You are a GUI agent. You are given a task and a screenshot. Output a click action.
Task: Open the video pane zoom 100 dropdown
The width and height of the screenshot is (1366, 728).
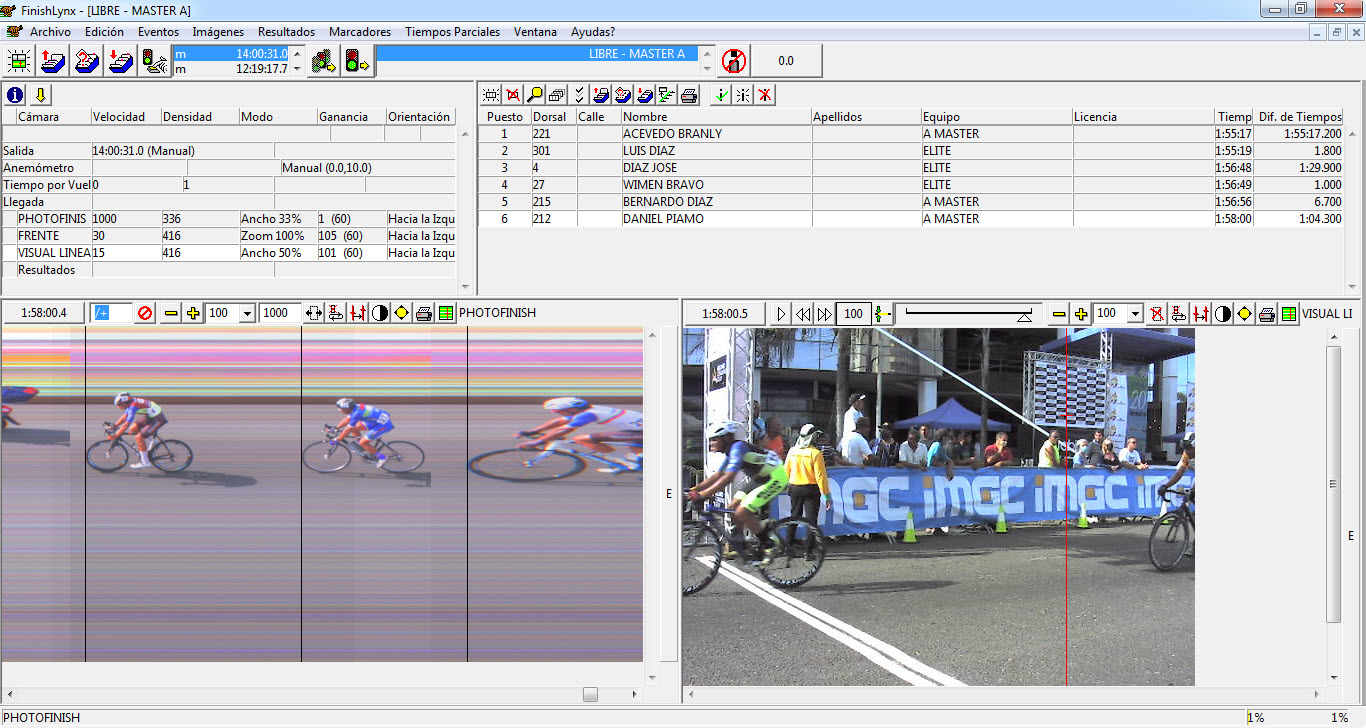click(x=1135, y=314)
